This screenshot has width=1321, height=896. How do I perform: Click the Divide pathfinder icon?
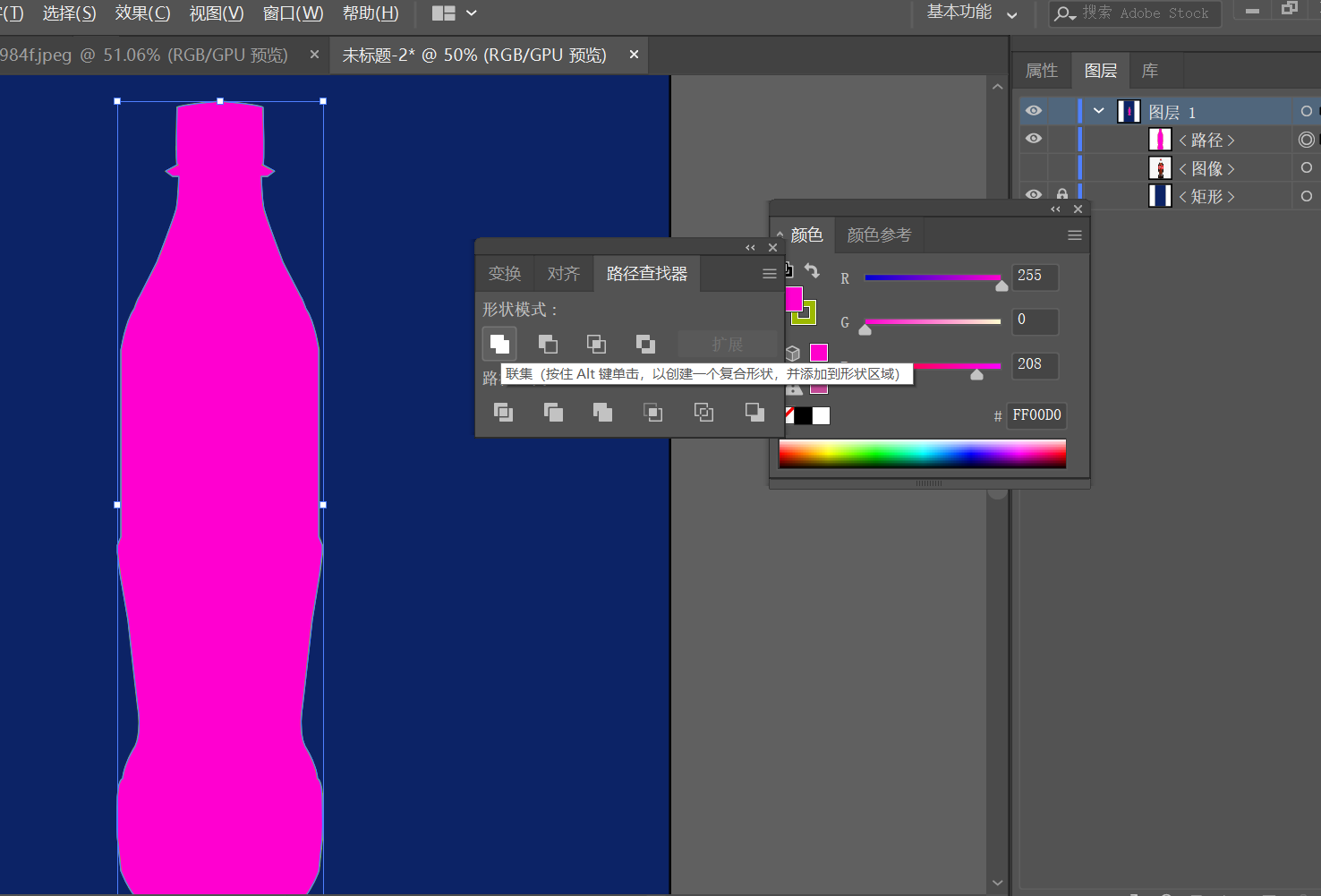click(x=503, y=412)
